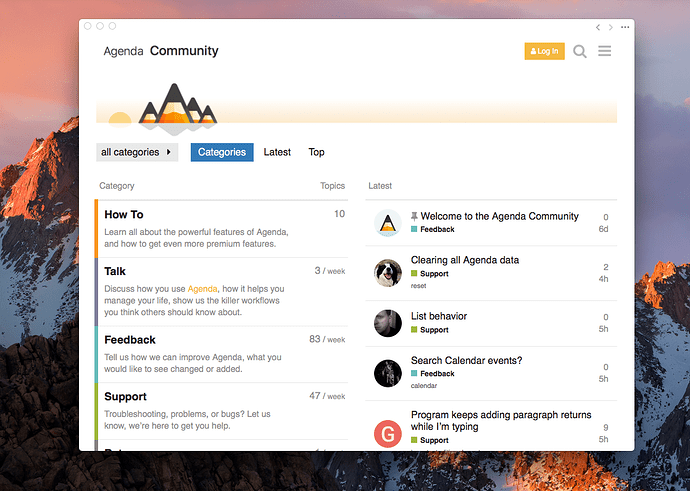Click the 47 / week topic count

327,396
